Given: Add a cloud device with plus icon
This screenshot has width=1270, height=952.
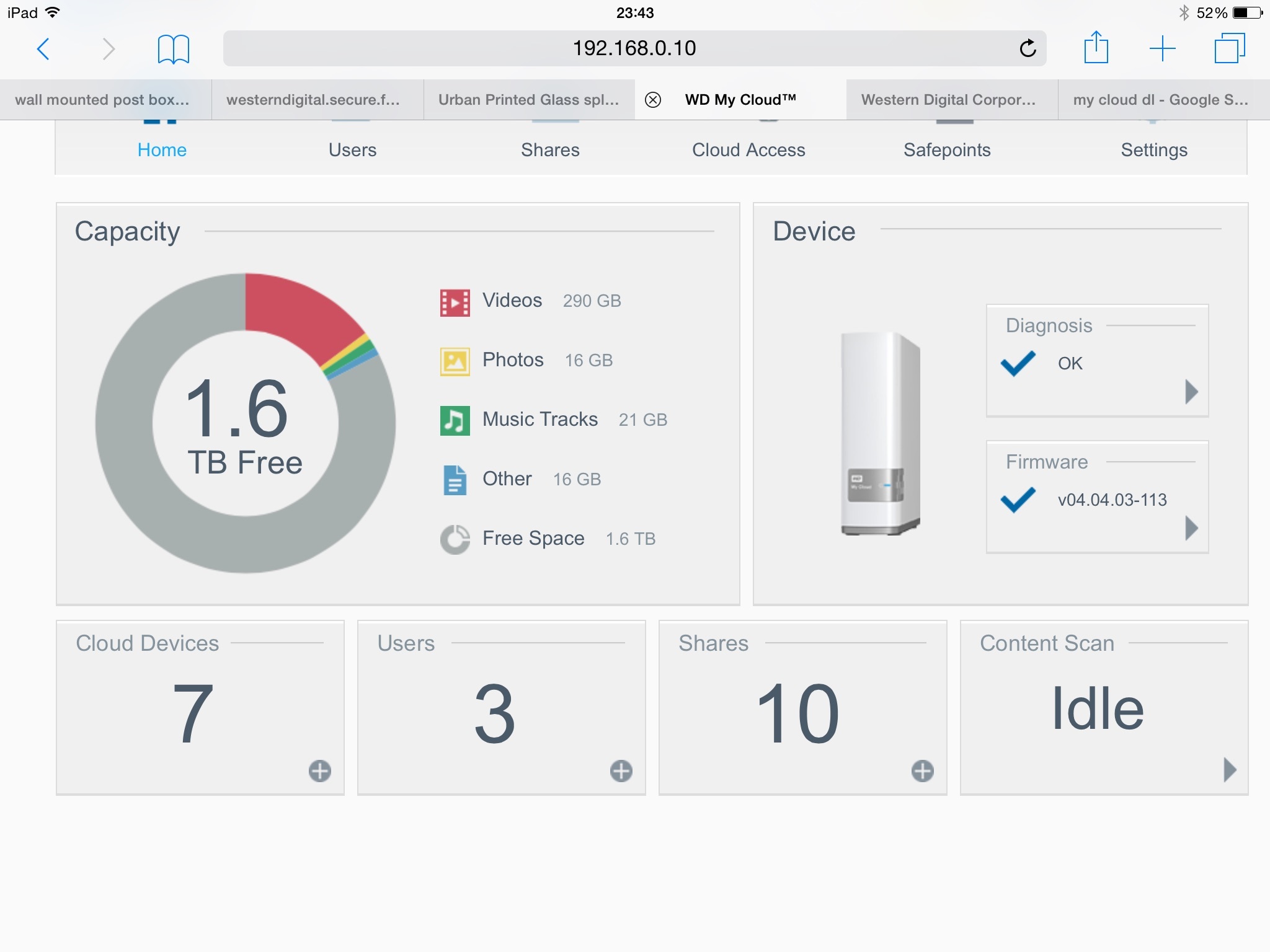Looking at the screenshot, I should (319, 771).
